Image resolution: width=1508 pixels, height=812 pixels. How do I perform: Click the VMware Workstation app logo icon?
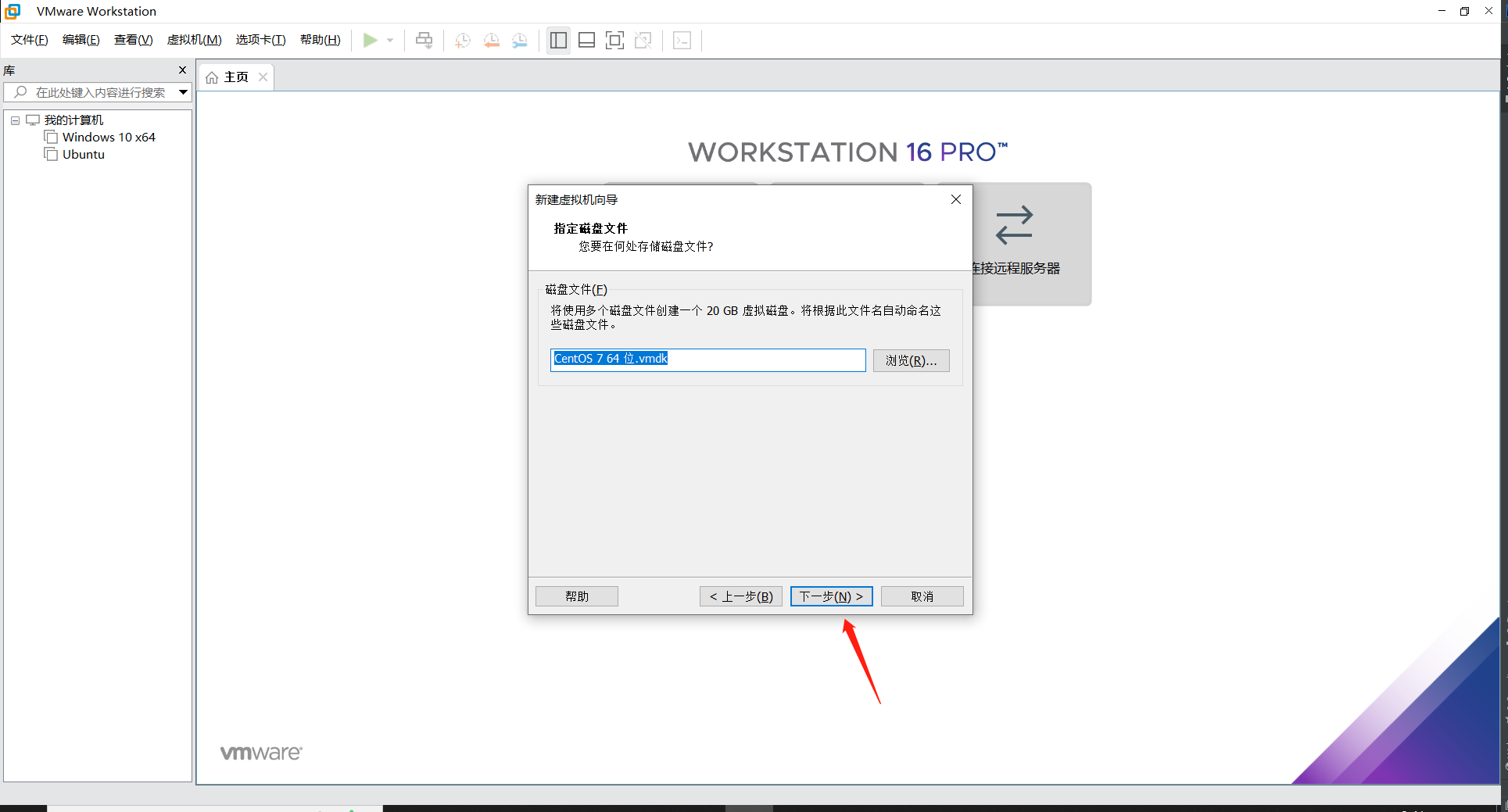(13, 11)
